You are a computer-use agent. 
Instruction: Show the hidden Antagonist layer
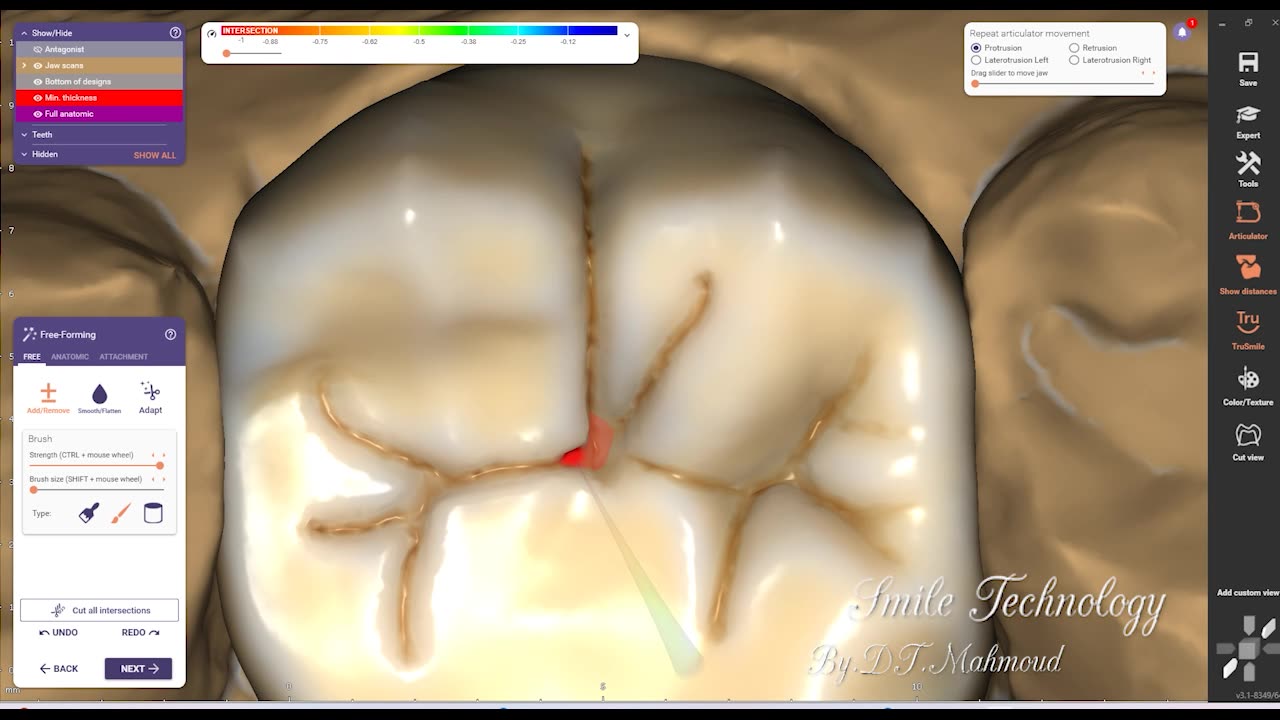[x=38, y=49]
